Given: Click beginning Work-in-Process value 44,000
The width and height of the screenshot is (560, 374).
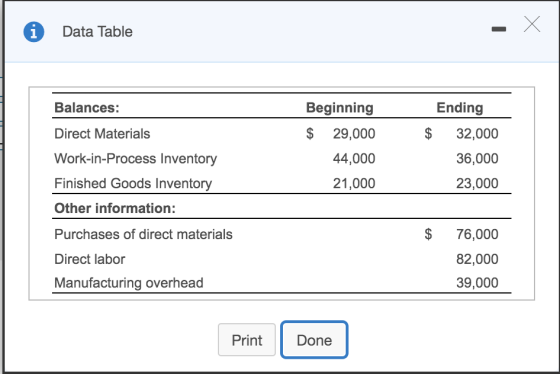Looking at the screenshot, I should [x=354, y=159].
